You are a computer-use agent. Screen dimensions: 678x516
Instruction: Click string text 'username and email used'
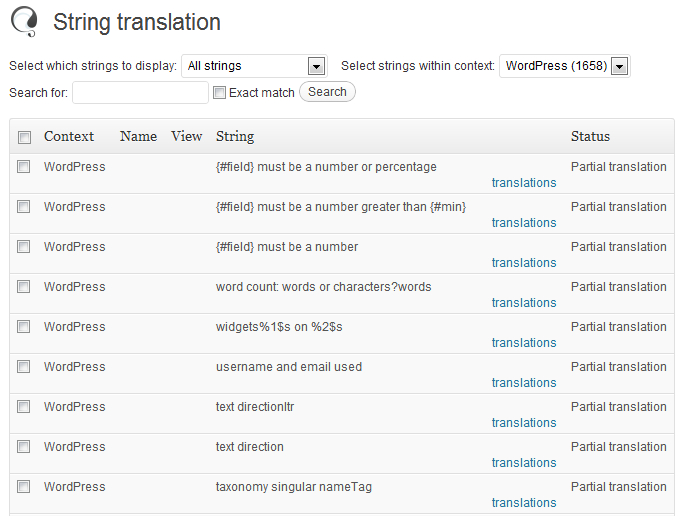pyautogui.click(x=289, y=367)
